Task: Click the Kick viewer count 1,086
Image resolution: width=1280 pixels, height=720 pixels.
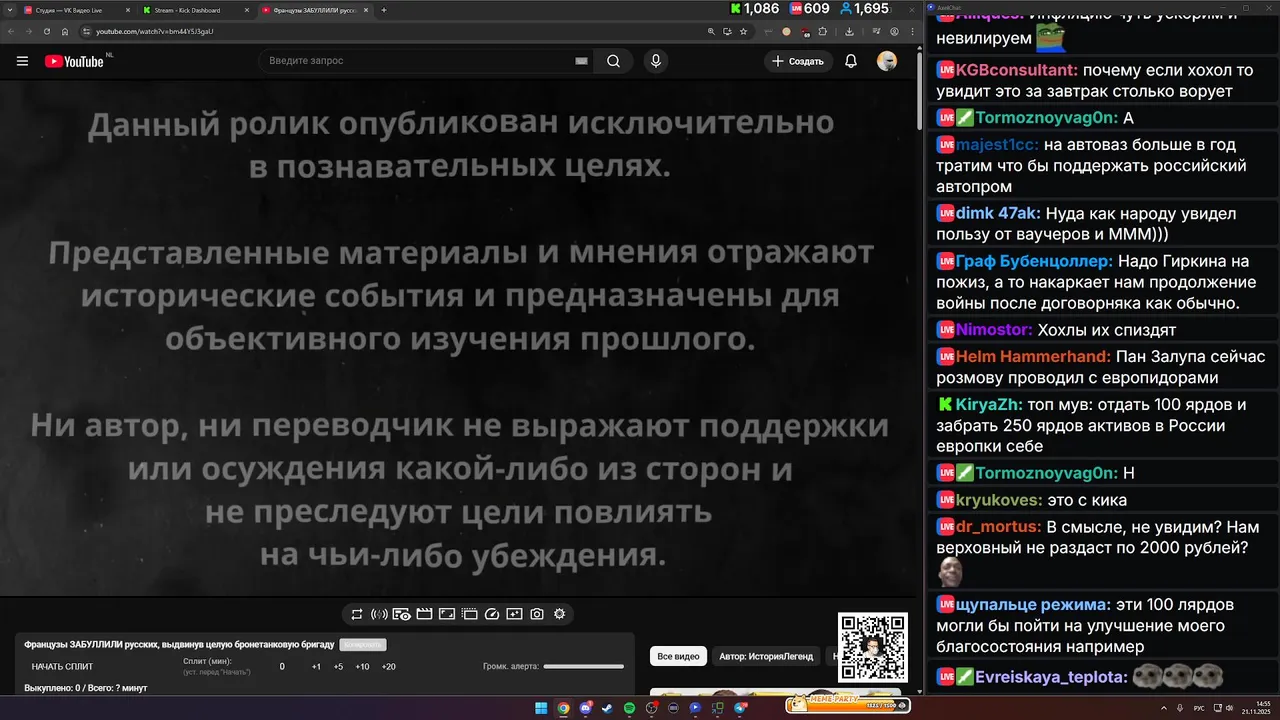Action: click(753, 9)
